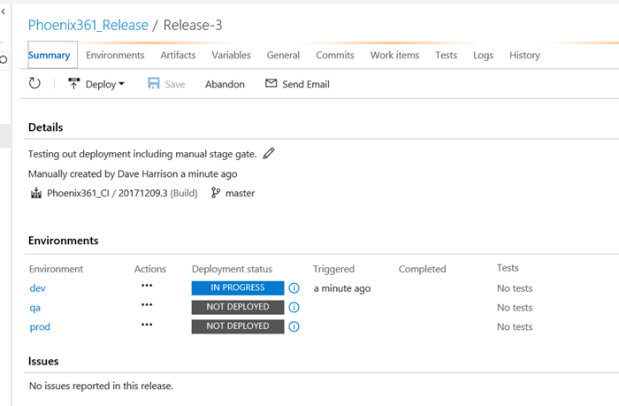The image size is (619, 406).
Task: Click the refresh icon in the toolbar
Action: click(x=35, y=84)
